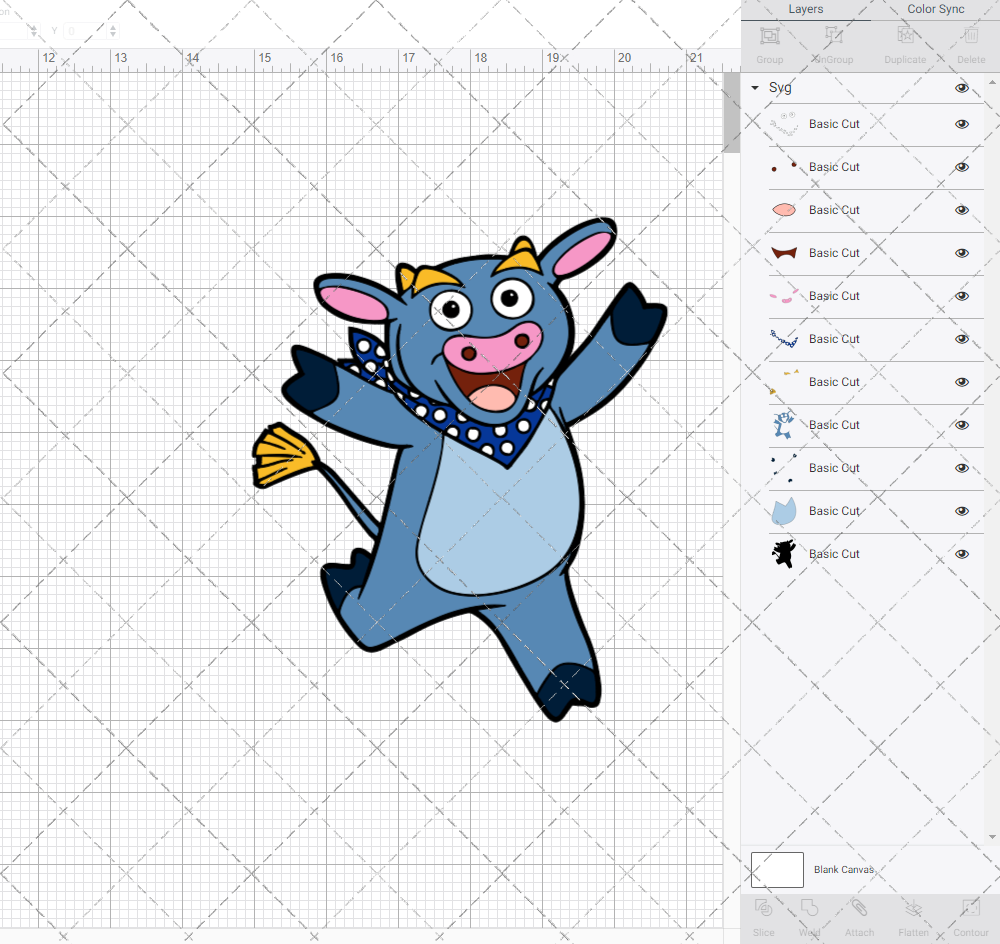Image resolution: width=1000 pixels, height=944 pixels.
Task: Switch to the Layers tab
Action: [805, 10]
